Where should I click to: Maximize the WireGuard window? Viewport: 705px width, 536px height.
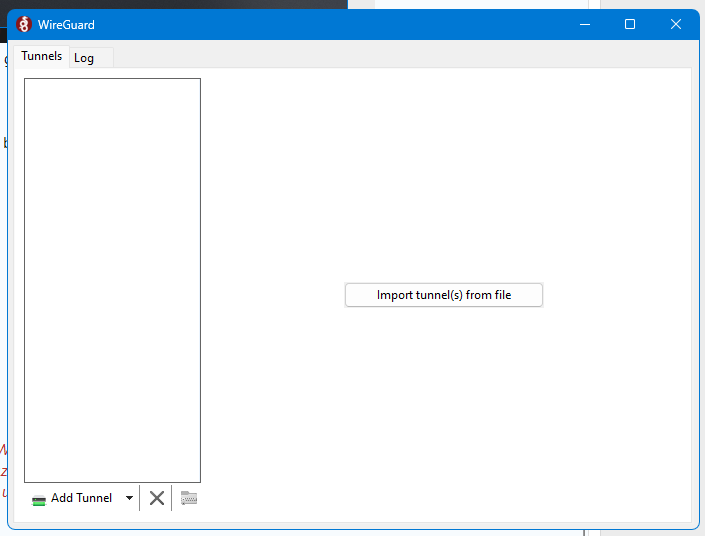point(630,24)
